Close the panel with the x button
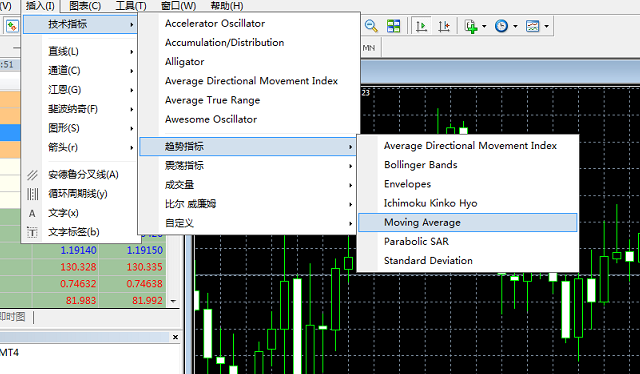640x374 pixels. 176,337
